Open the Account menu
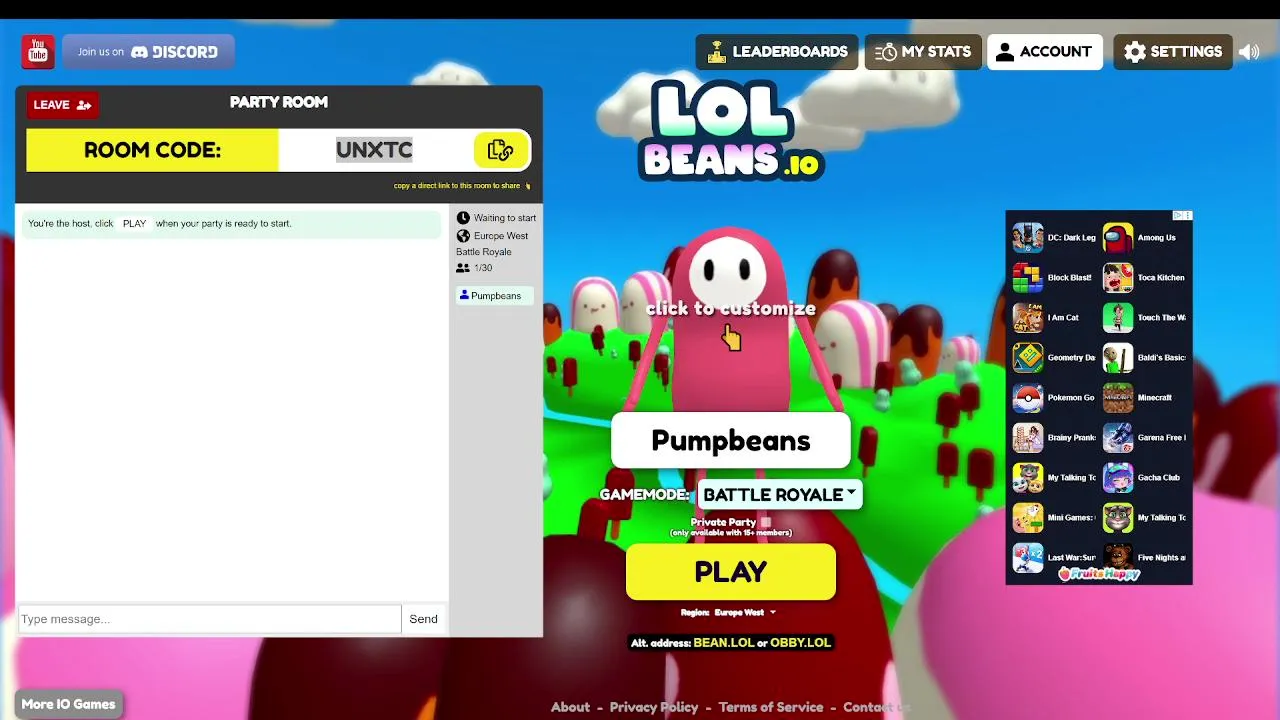Viewport: 1280px width, 720px height. click(x=1045, y=52)
